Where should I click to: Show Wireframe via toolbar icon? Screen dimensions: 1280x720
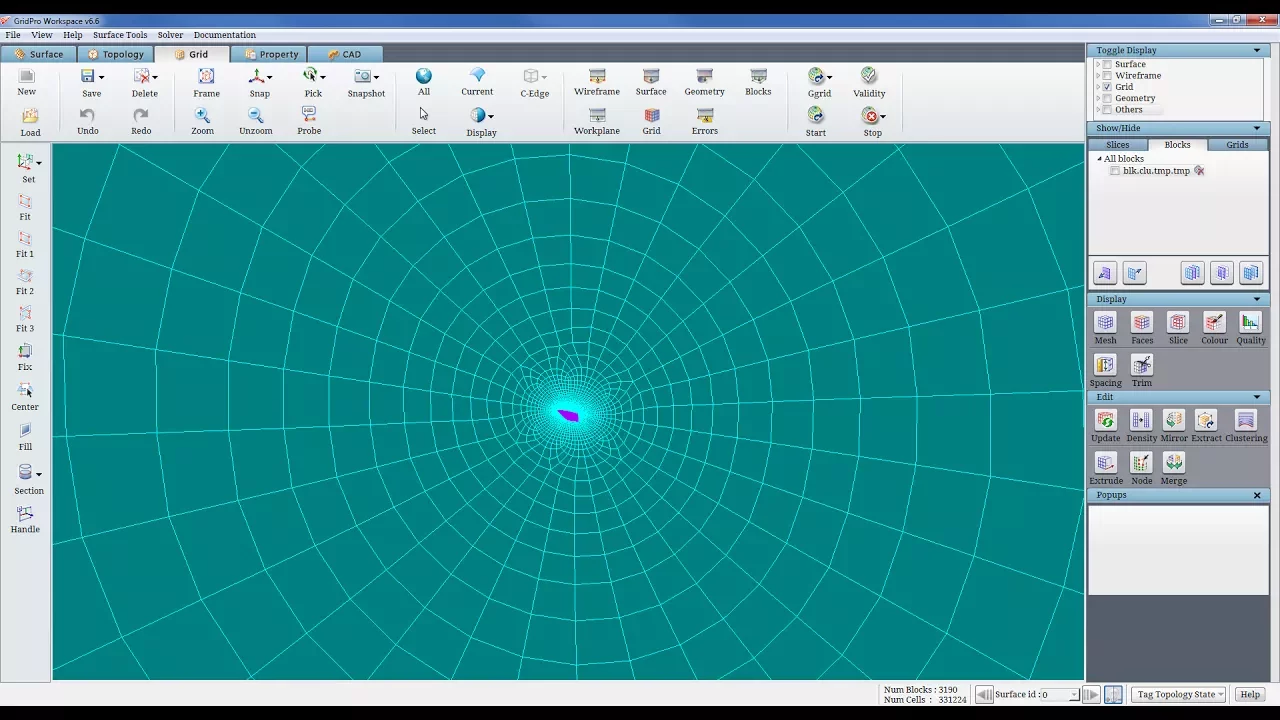tap(597, 76)
